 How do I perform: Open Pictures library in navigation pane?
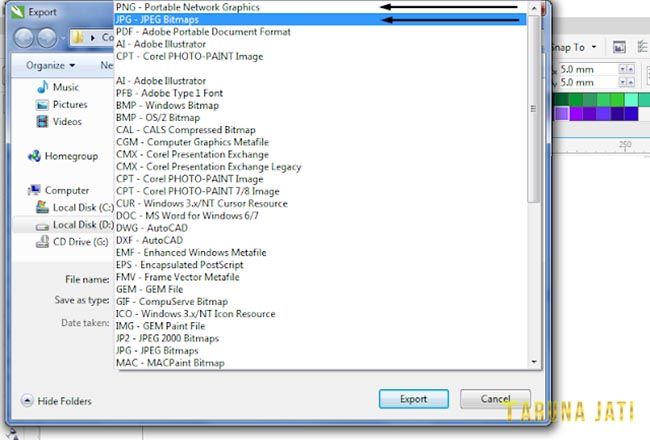pos(62,105)
